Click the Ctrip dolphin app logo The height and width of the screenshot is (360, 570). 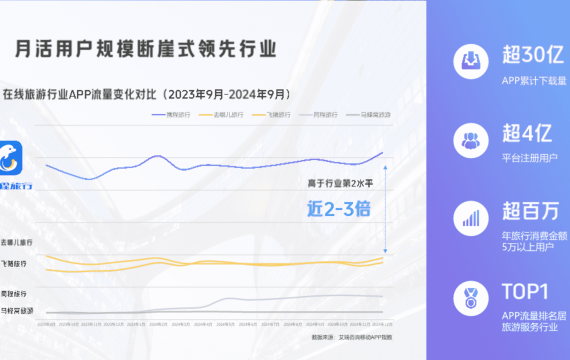pyautogui.click(x=10, y=158)
